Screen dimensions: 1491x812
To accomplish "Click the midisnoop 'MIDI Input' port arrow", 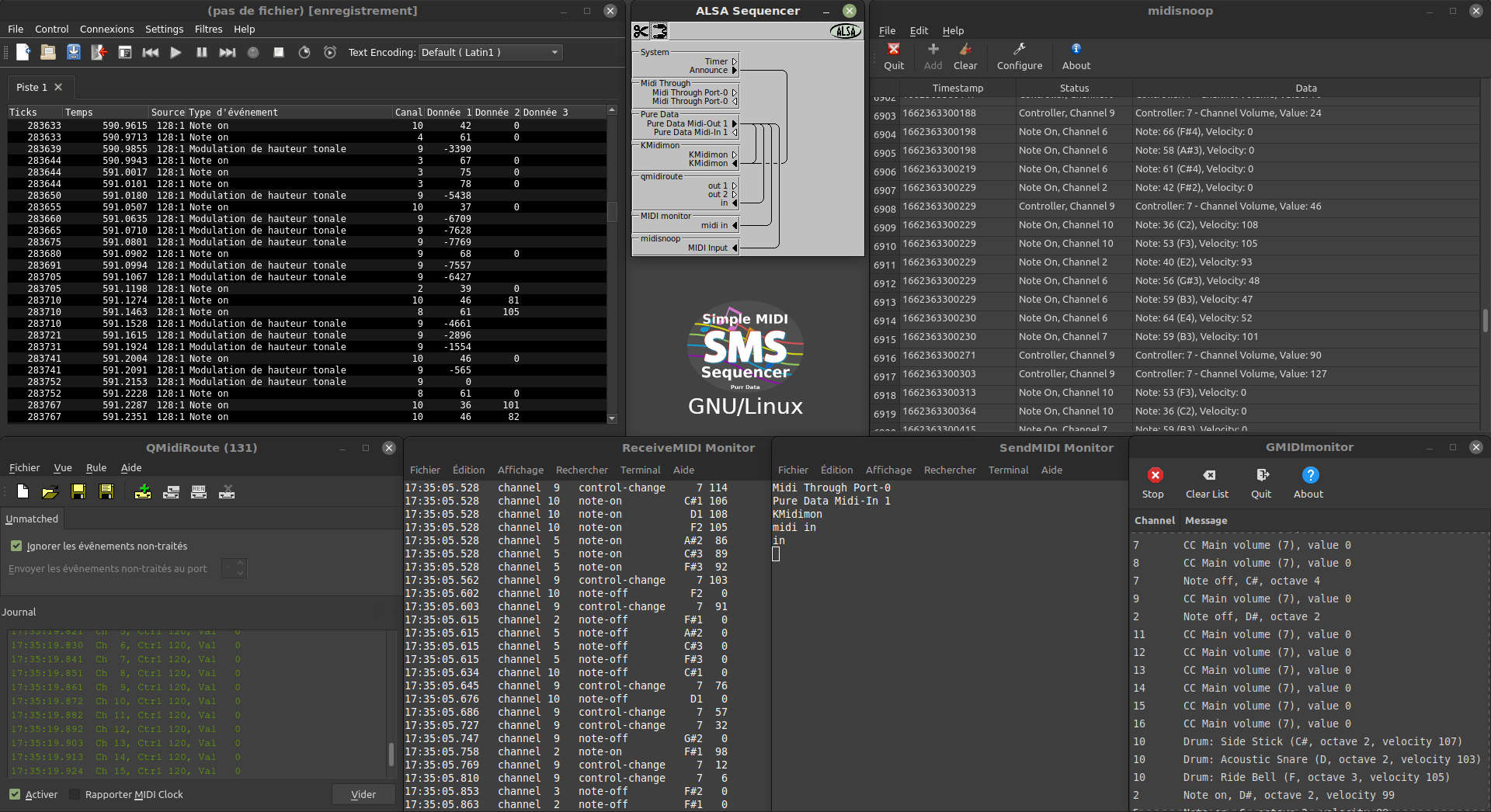I will coord(735,248).
